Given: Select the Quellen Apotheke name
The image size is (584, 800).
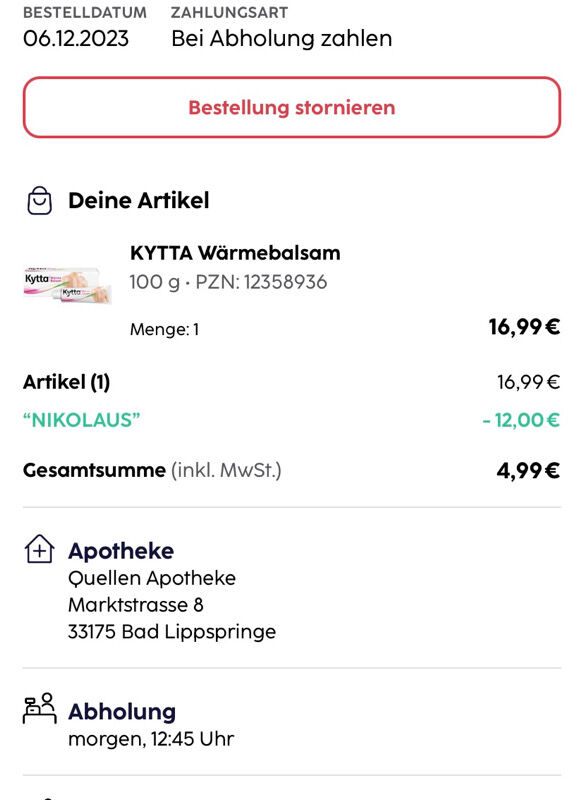Looking at the screenshot, I should coord(152,579).
